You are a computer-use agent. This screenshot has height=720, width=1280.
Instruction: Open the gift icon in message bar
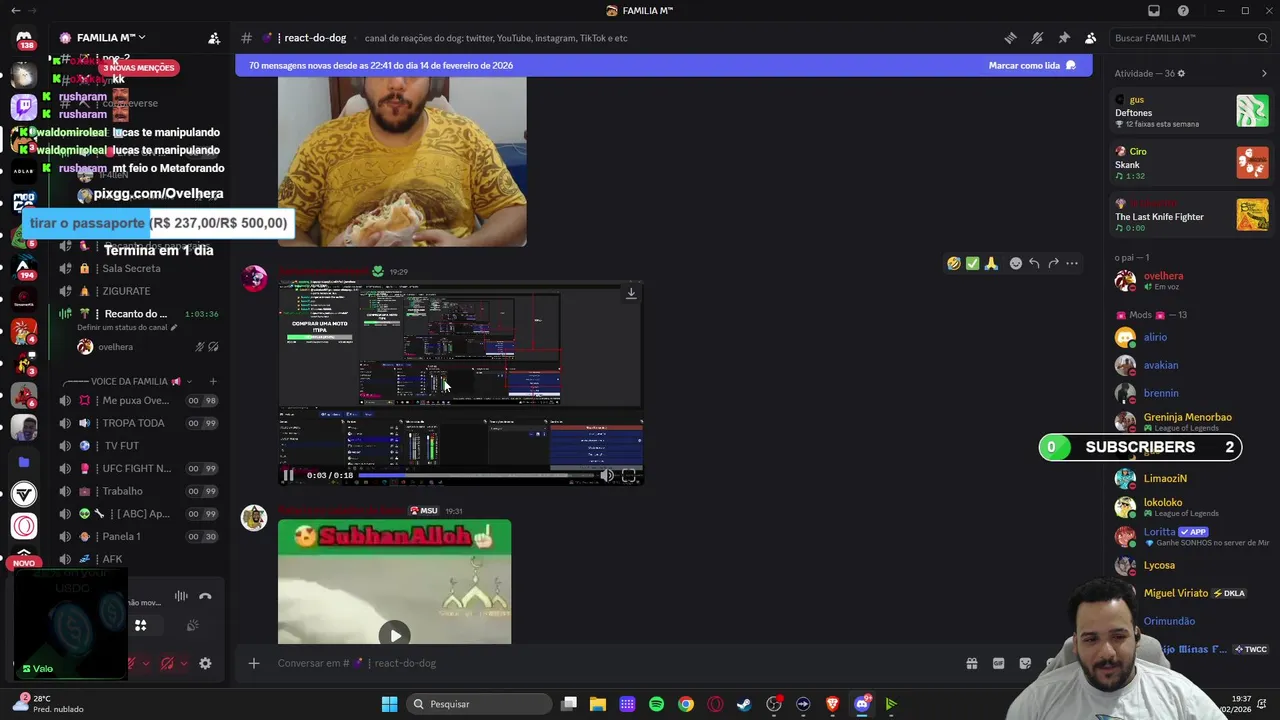(971, 663)
